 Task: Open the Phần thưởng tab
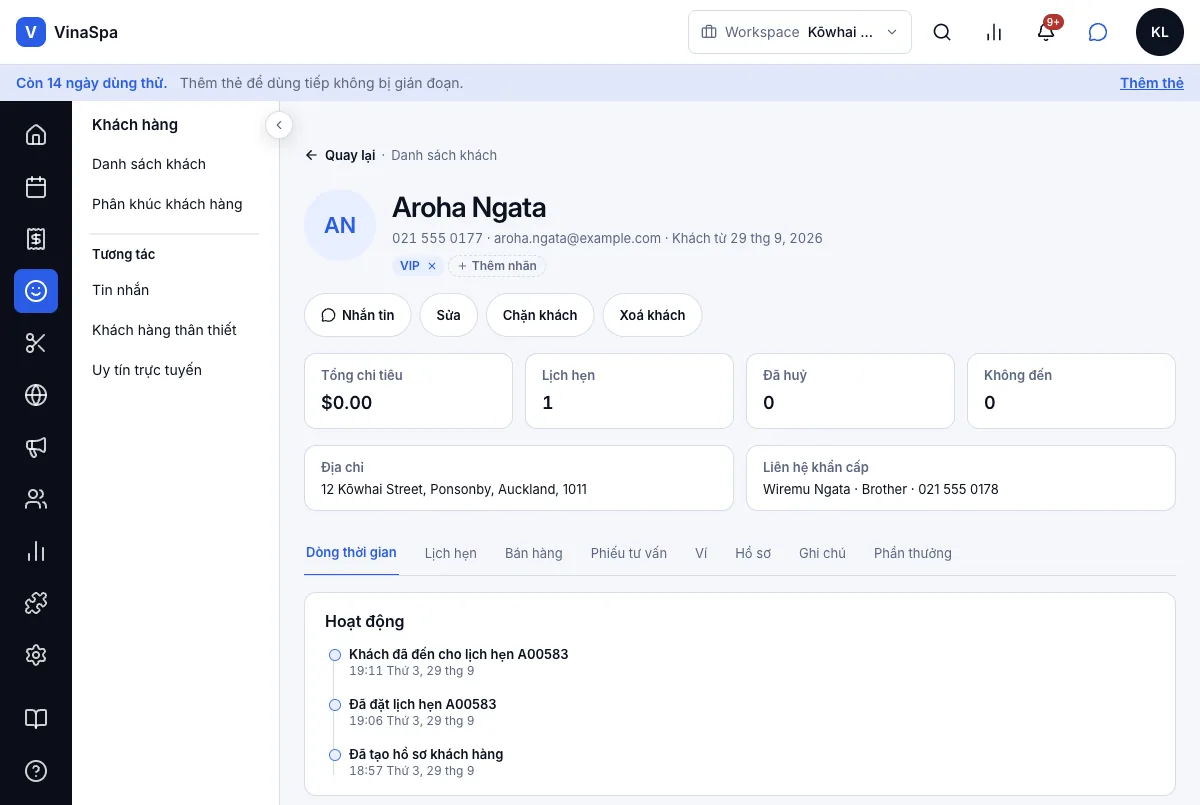913,553
